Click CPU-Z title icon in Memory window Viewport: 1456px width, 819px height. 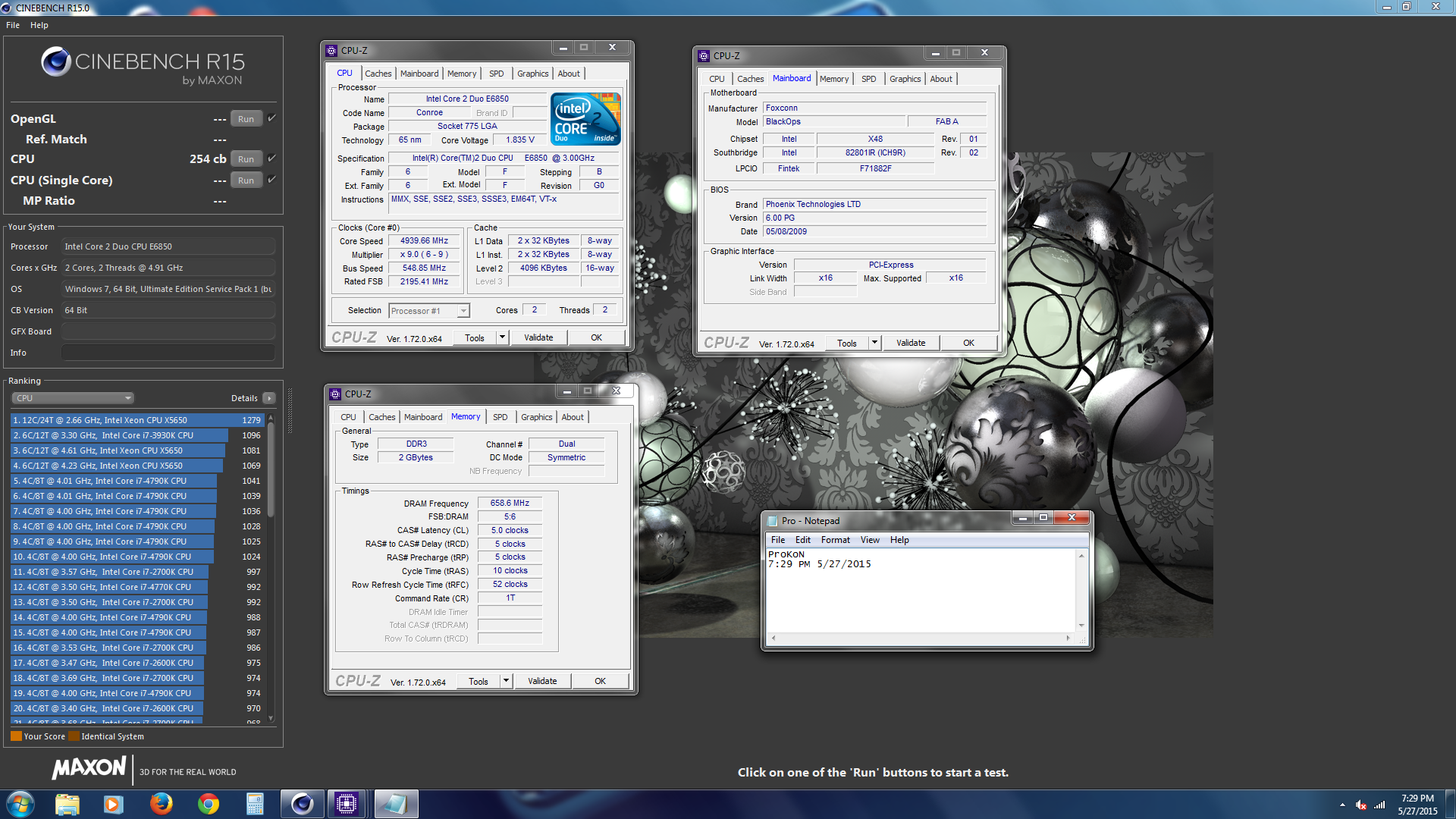click(335, 394)
